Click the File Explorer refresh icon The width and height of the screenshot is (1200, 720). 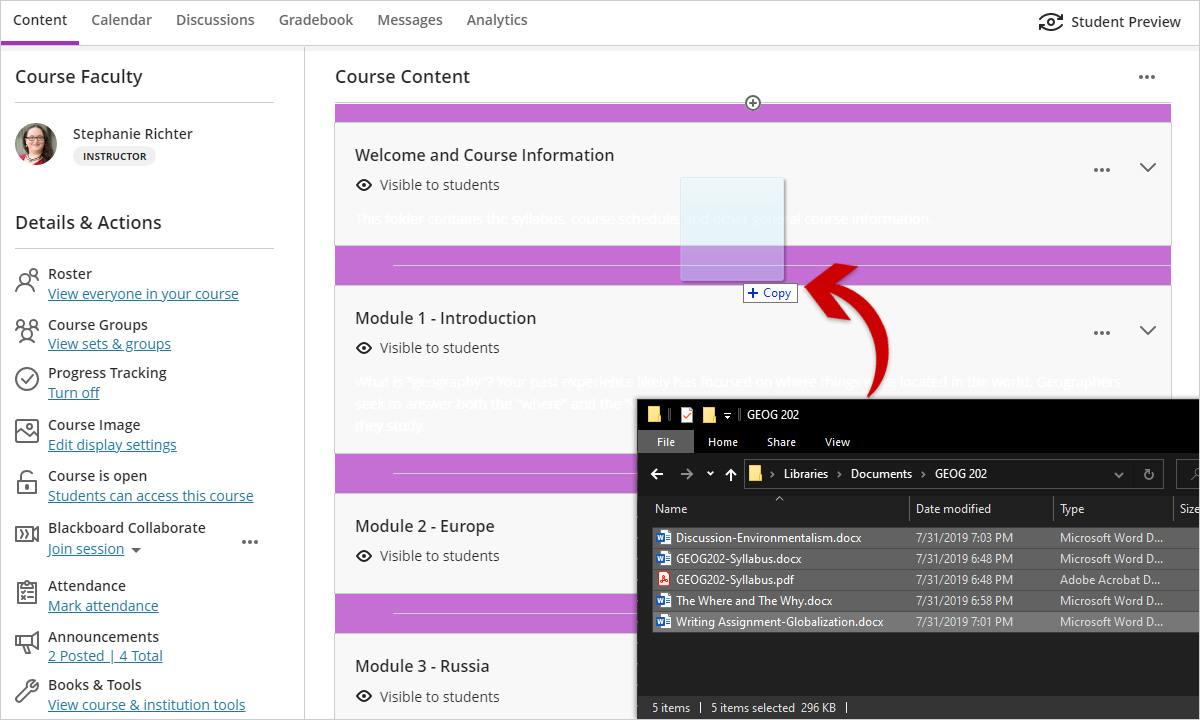click(x=1149, y=474)
